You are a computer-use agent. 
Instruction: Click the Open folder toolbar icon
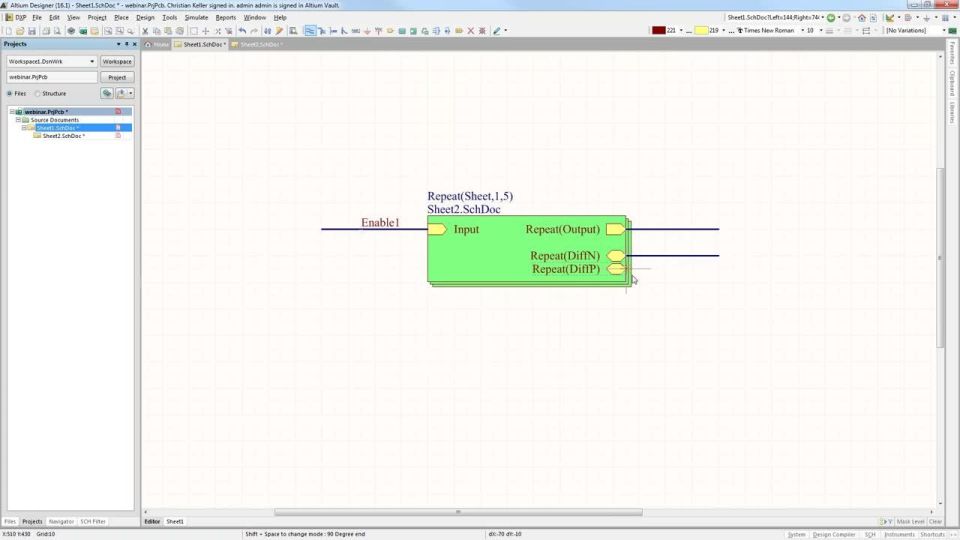[x=20, y=31]
